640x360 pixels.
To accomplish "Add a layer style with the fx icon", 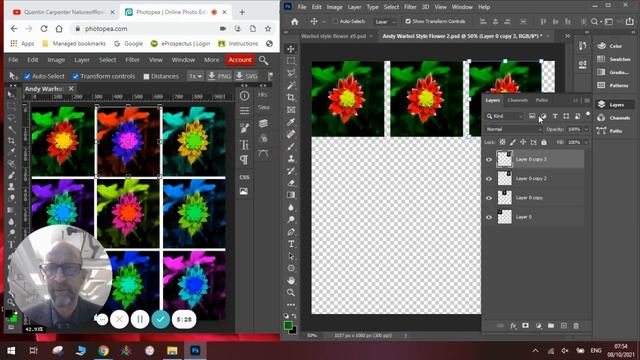I will [x=513, y=326].
